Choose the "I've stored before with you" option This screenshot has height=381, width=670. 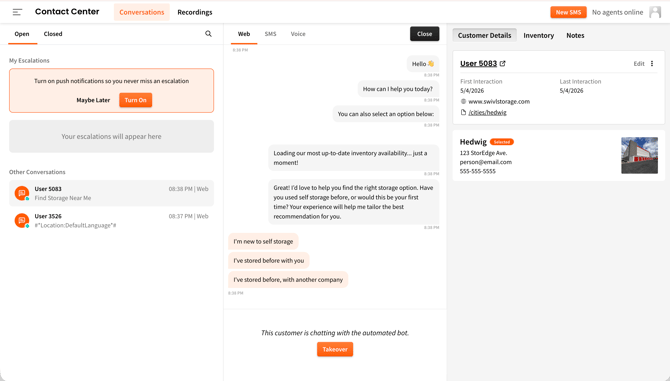point(269,261)
